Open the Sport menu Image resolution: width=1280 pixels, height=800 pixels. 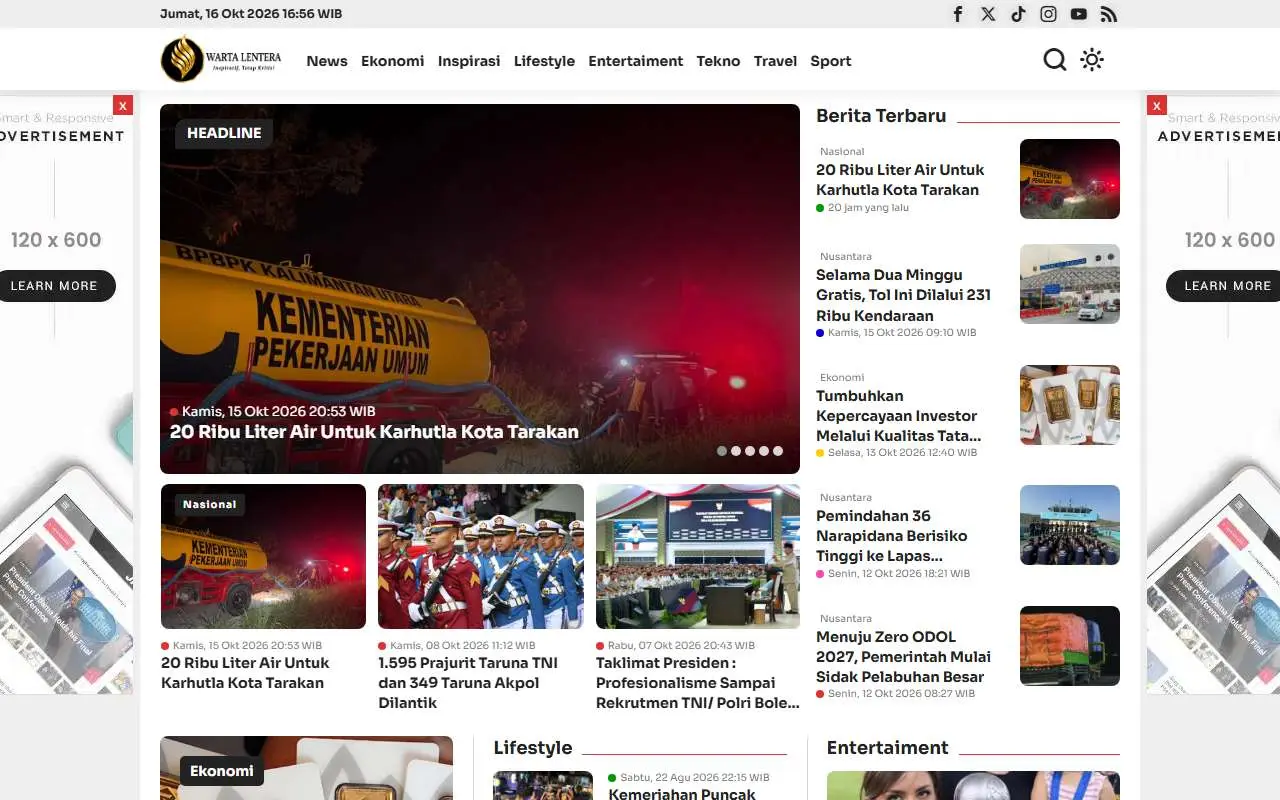coord(831,61)
